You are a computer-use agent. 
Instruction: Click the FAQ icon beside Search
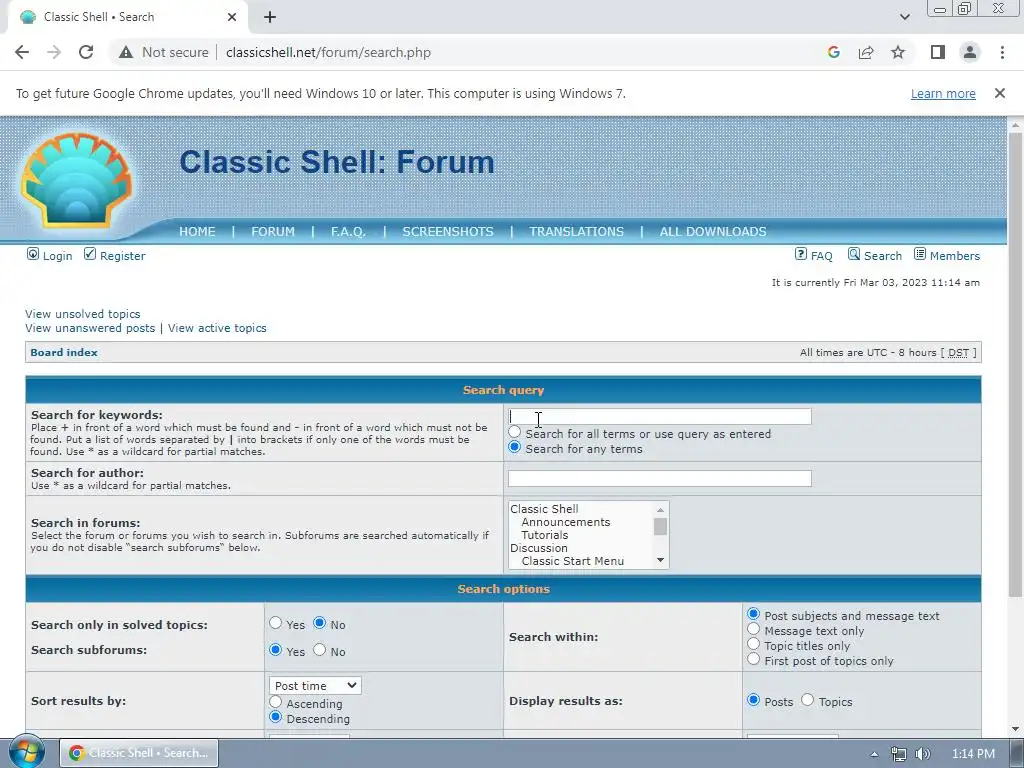point(801,254)
